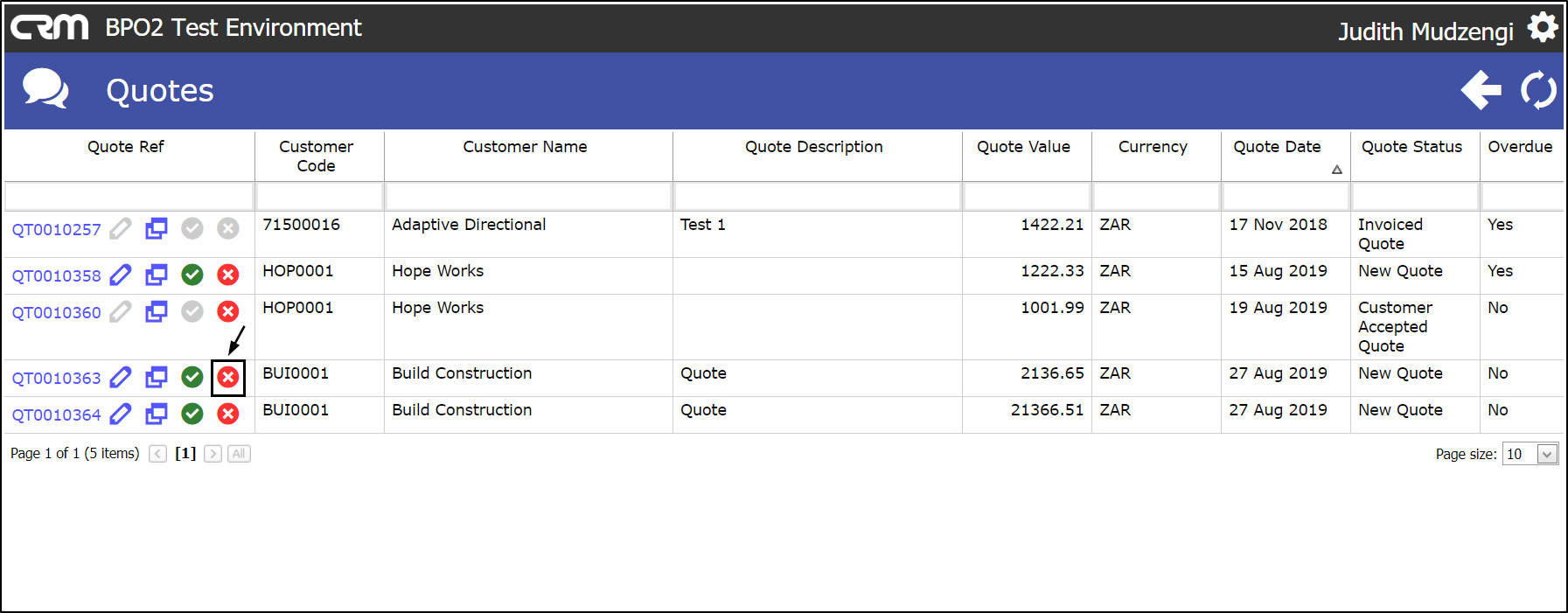Open quote link QT0010257
This screenshot has height=613, width=1568.
[x=56, y=230]
